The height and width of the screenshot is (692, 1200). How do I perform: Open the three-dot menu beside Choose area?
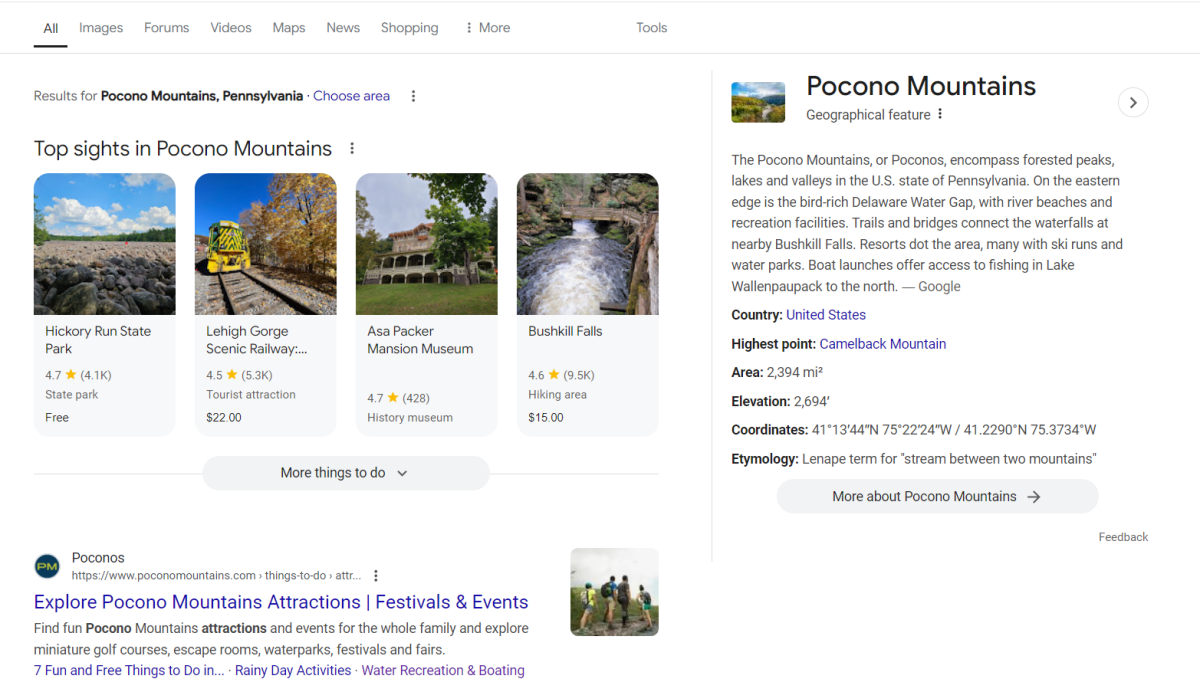(413, 96)
